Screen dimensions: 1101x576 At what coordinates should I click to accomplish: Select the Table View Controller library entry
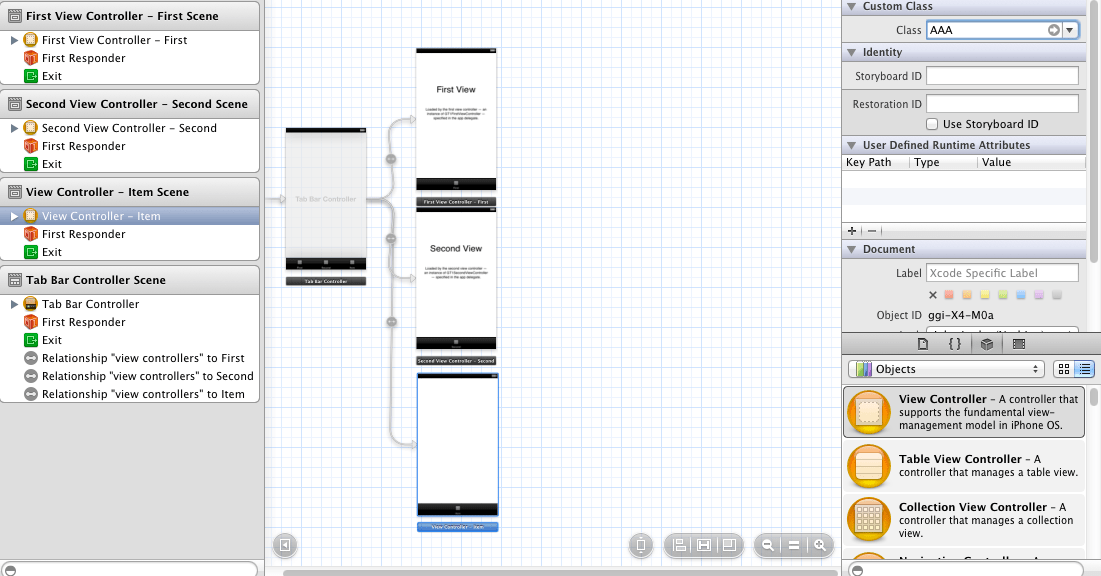(960, 465)
